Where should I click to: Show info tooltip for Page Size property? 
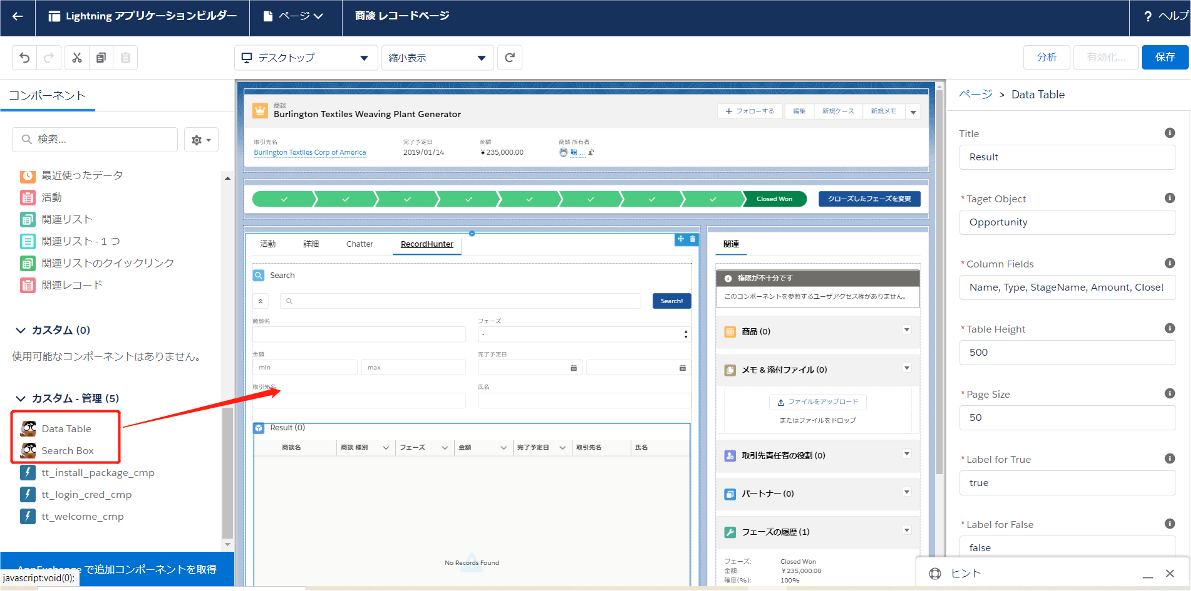point(1170,393)
